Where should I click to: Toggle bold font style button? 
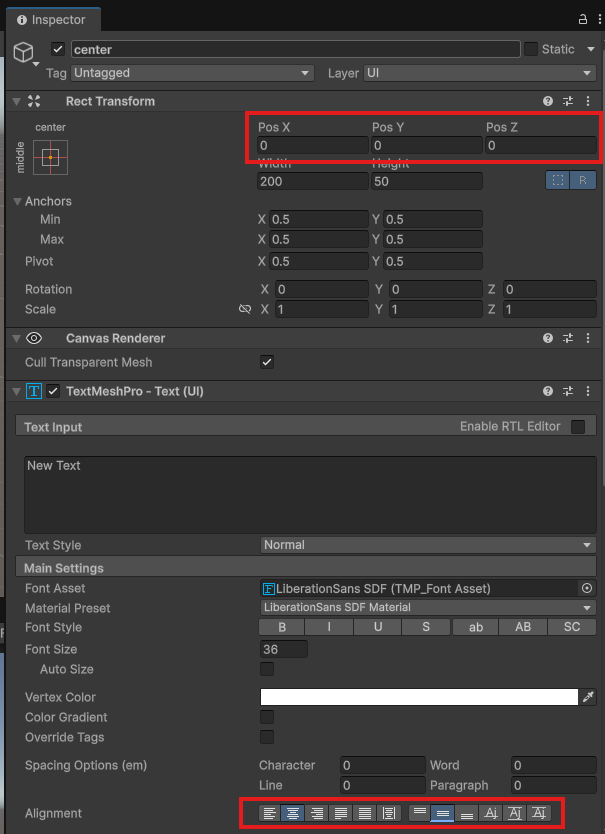[283, 627]
